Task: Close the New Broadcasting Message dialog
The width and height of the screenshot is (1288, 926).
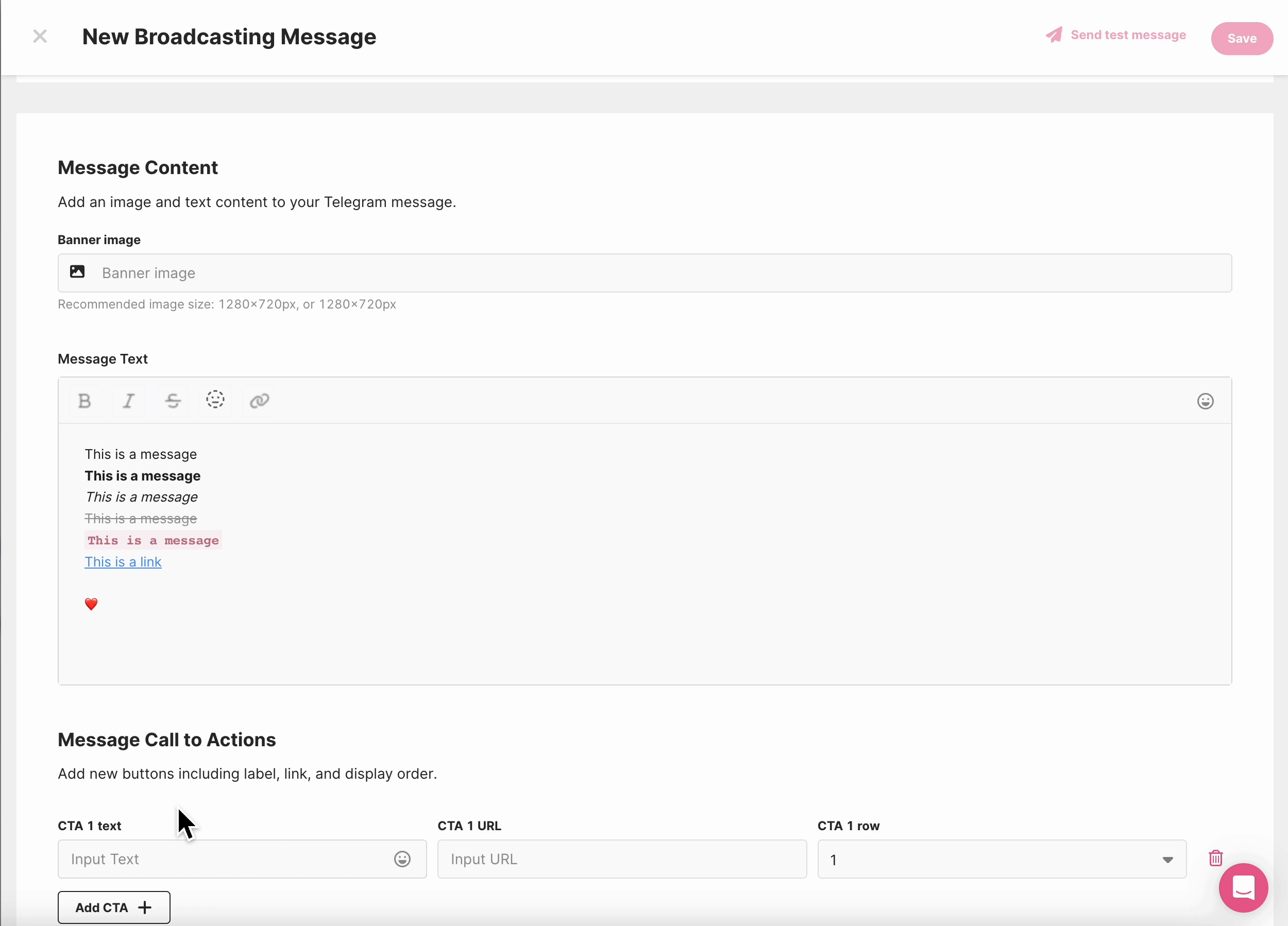Action: click(x=40, y=37)
